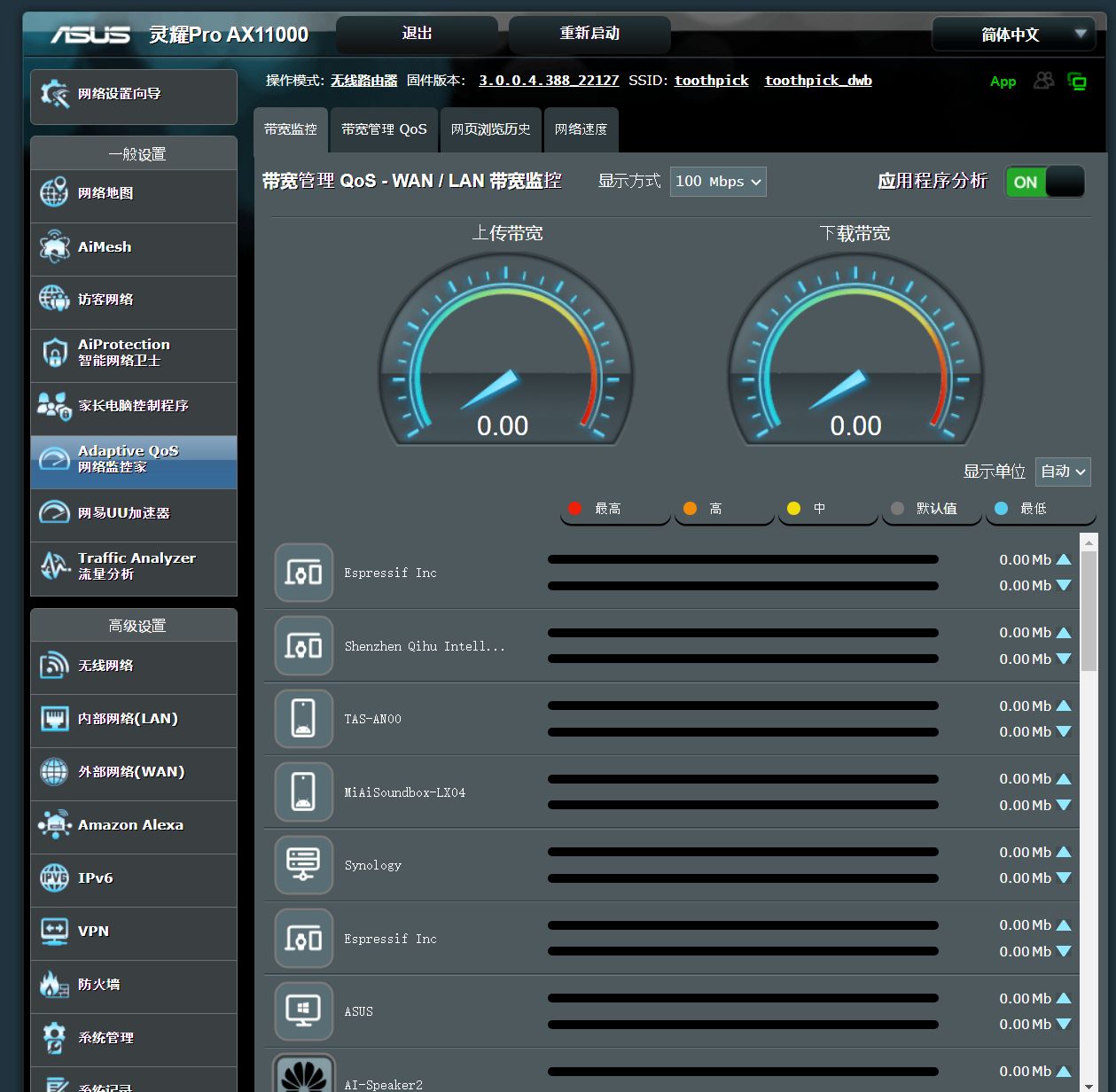1116x1092 pixels.
Task: Open the IPv6 icon
Action: click(54, 878)
